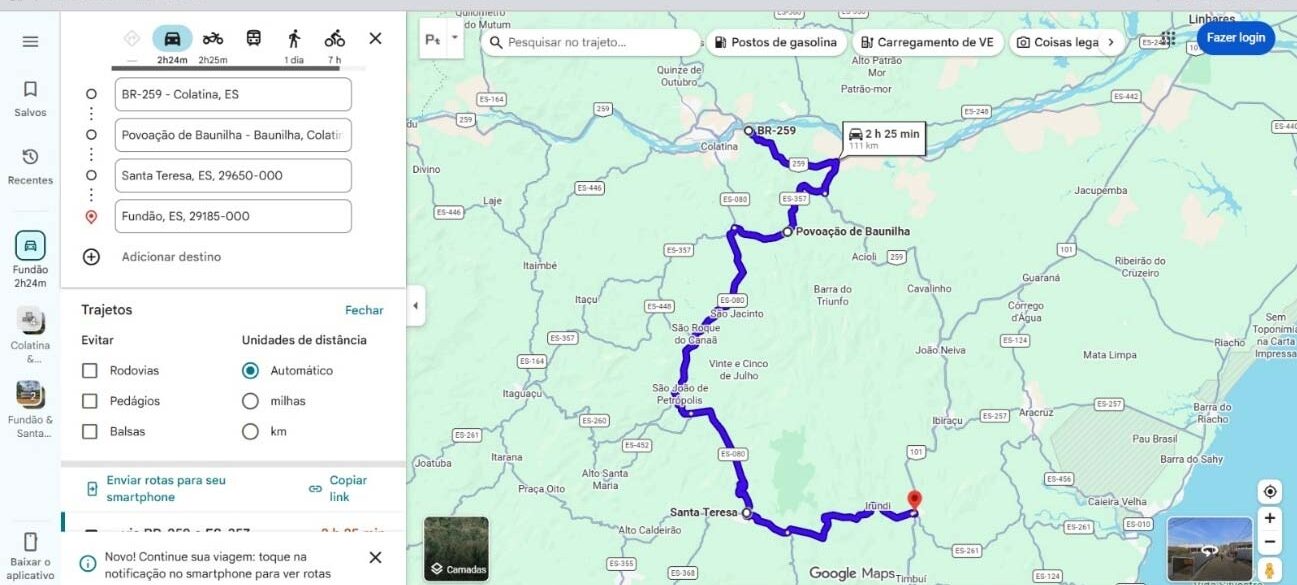Image resolution: width=1297 pixels, height=585 pixels.
Task: Click the 2 h 25 min route callout
Action: pyautogui.click(x=884, y=138)
